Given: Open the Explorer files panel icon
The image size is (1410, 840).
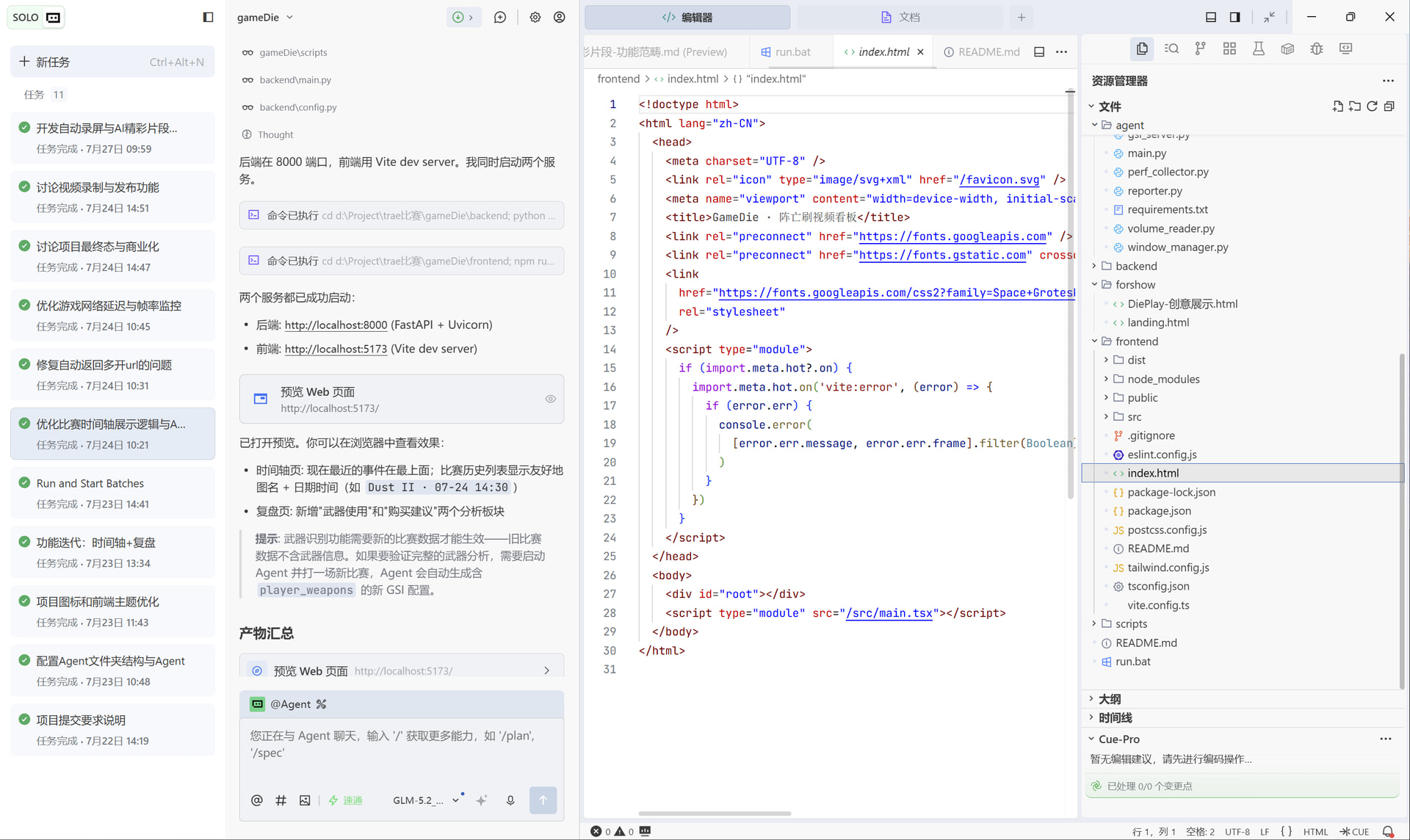Looking at the screenshot, I should click(x=1142, y=48).
